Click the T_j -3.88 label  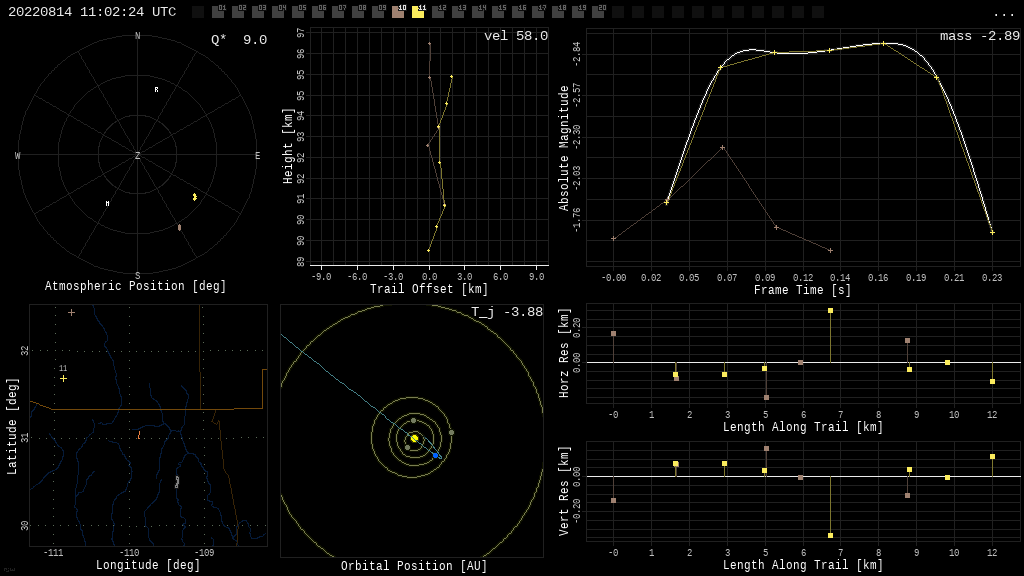pos(507,312)
